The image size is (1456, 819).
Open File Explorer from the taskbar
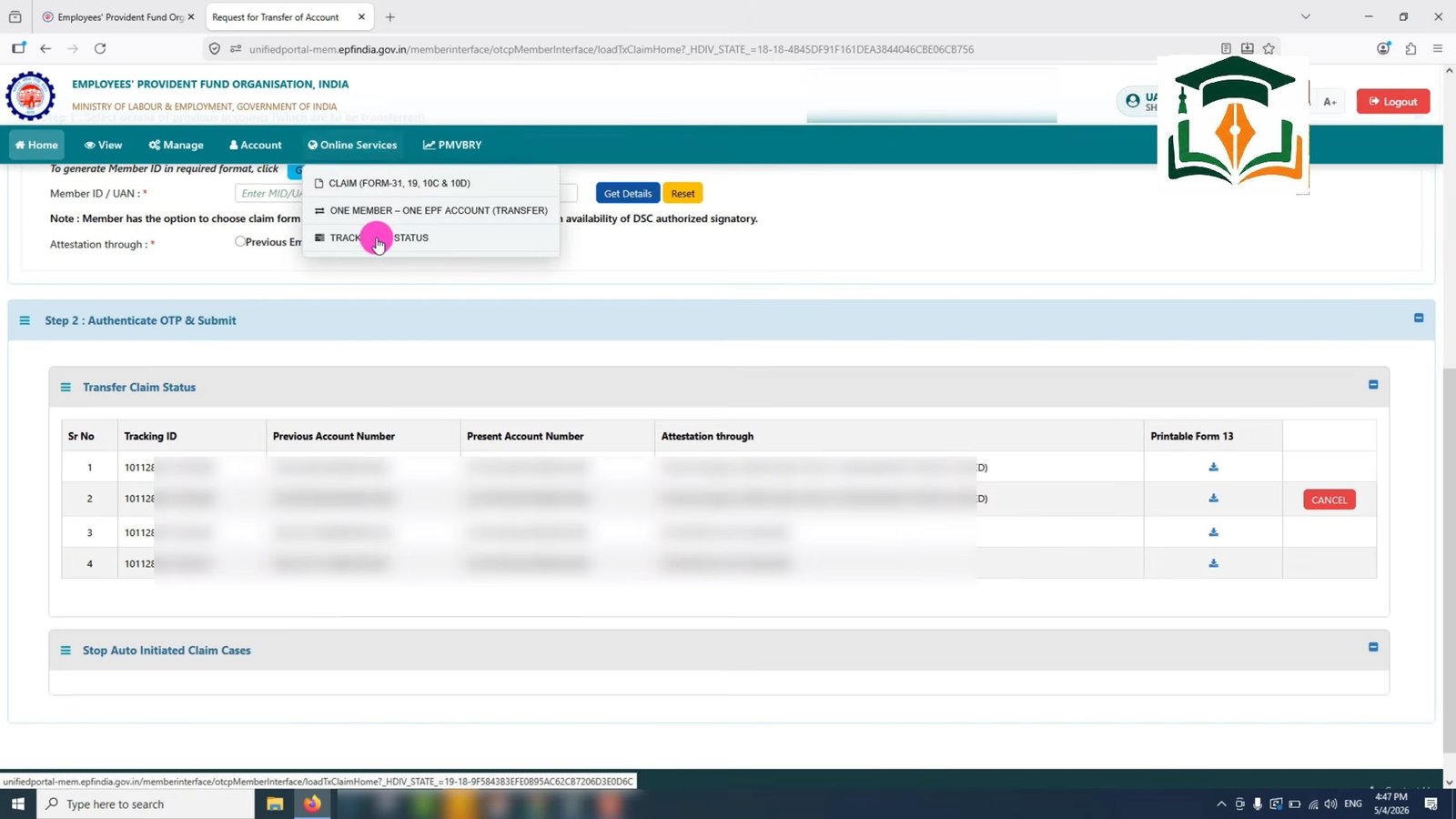pyautogui.click(x=275, y=804)
